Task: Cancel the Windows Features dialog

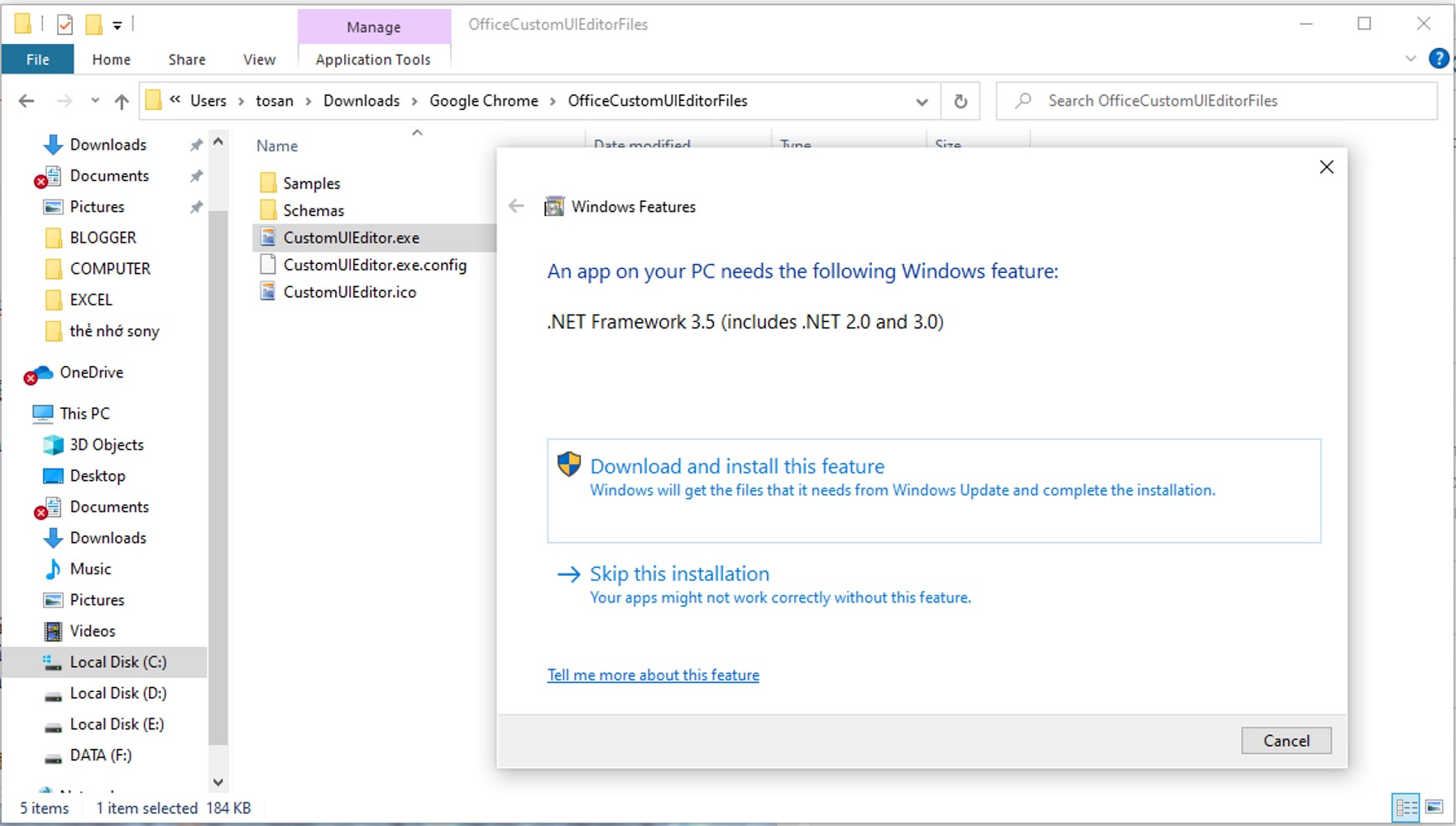Action: pyautogui.click(x=1286, y=740)
